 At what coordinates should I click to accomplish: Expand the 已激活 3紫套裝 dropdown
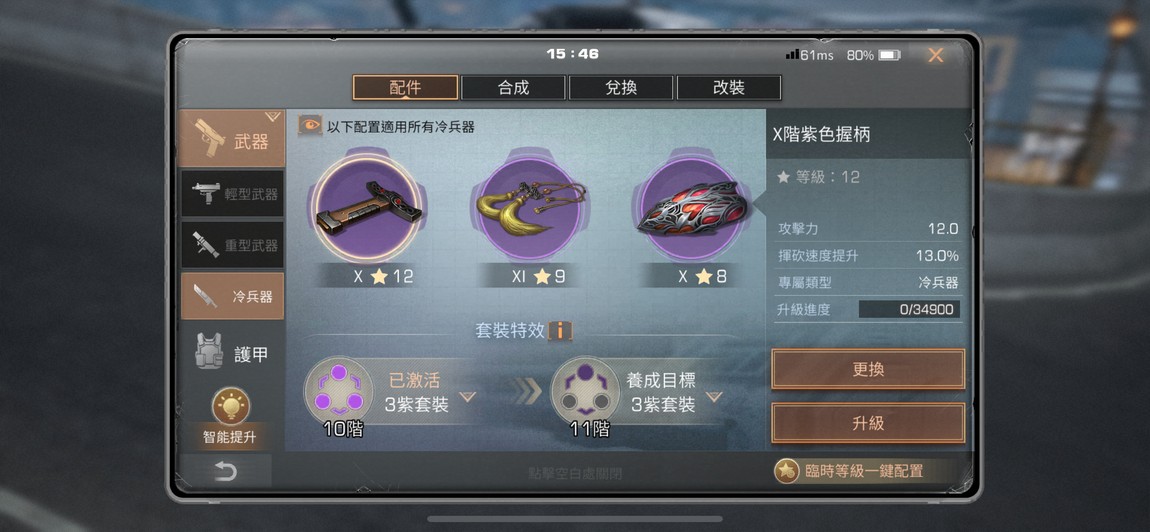(x=468, y=397)
